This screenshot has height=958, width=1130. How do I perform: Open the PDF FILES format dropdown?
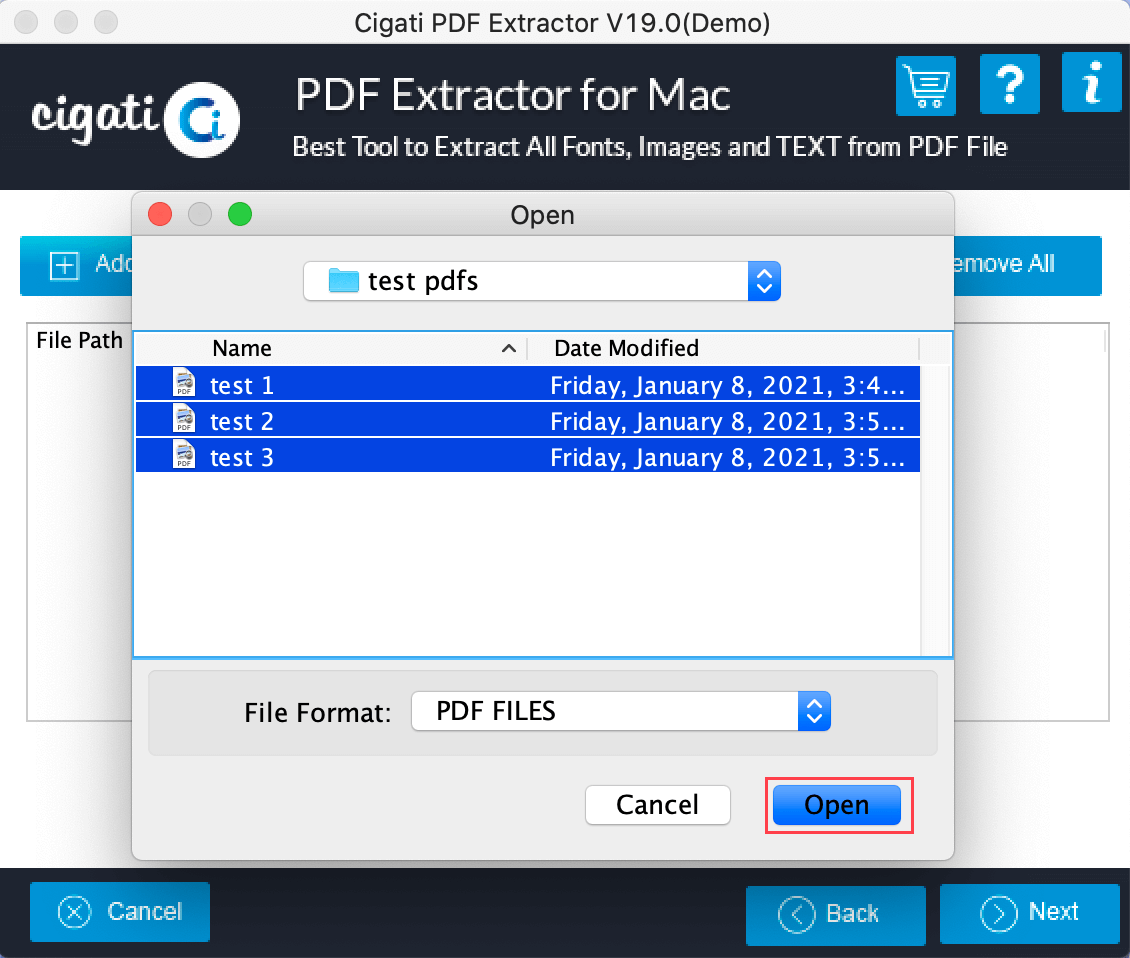pyautogui.click(x=620, y=711)
